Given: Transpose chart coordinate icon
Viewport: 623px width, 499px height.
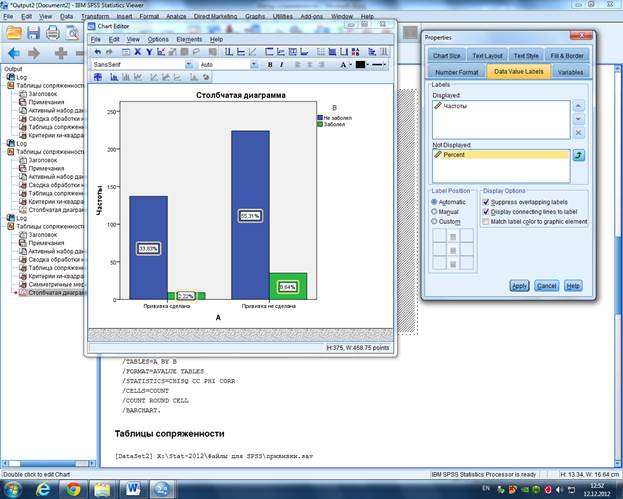Looking at the screenshot, I should click(372, 52).
